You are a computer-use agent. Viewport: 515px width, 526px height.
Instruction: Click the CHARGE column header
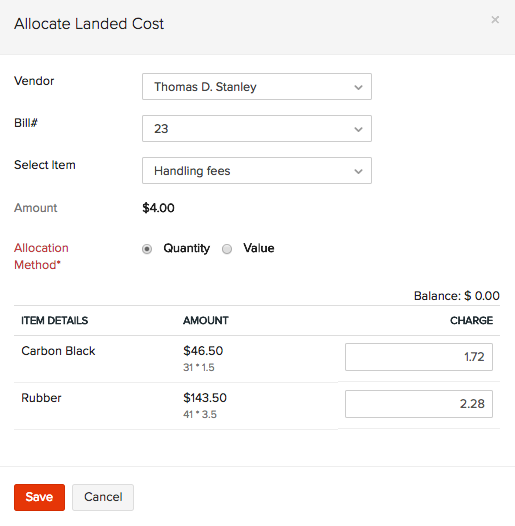[x=471, y=321]
